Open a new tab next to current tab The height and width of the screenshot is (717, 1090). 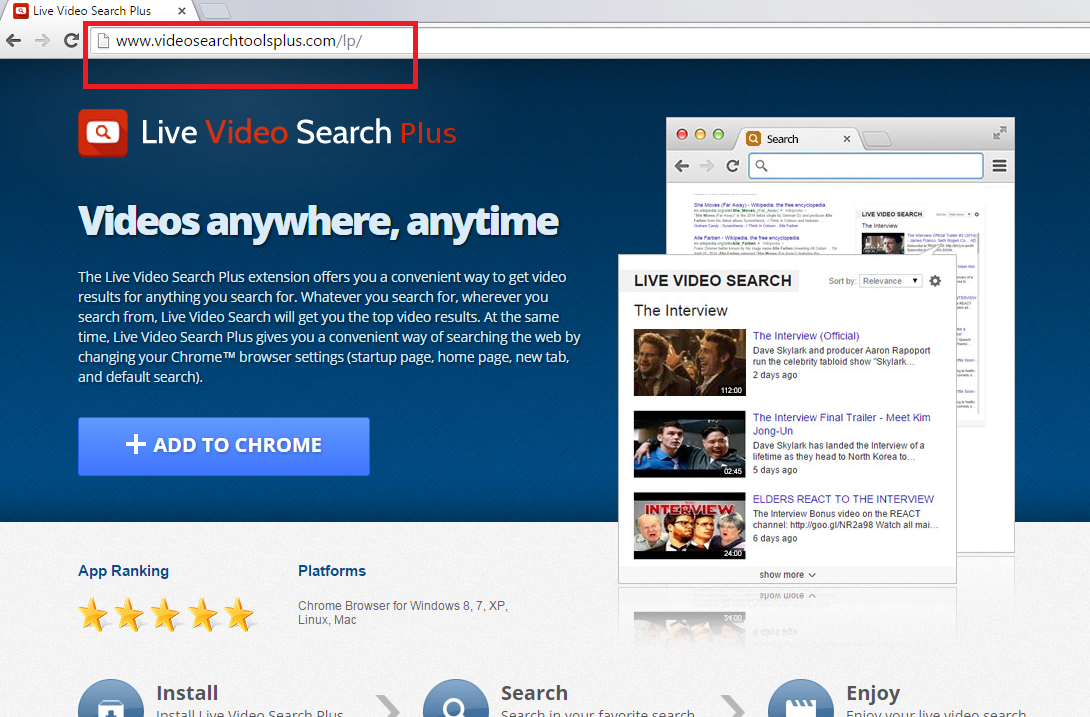[x=214, y=11]
